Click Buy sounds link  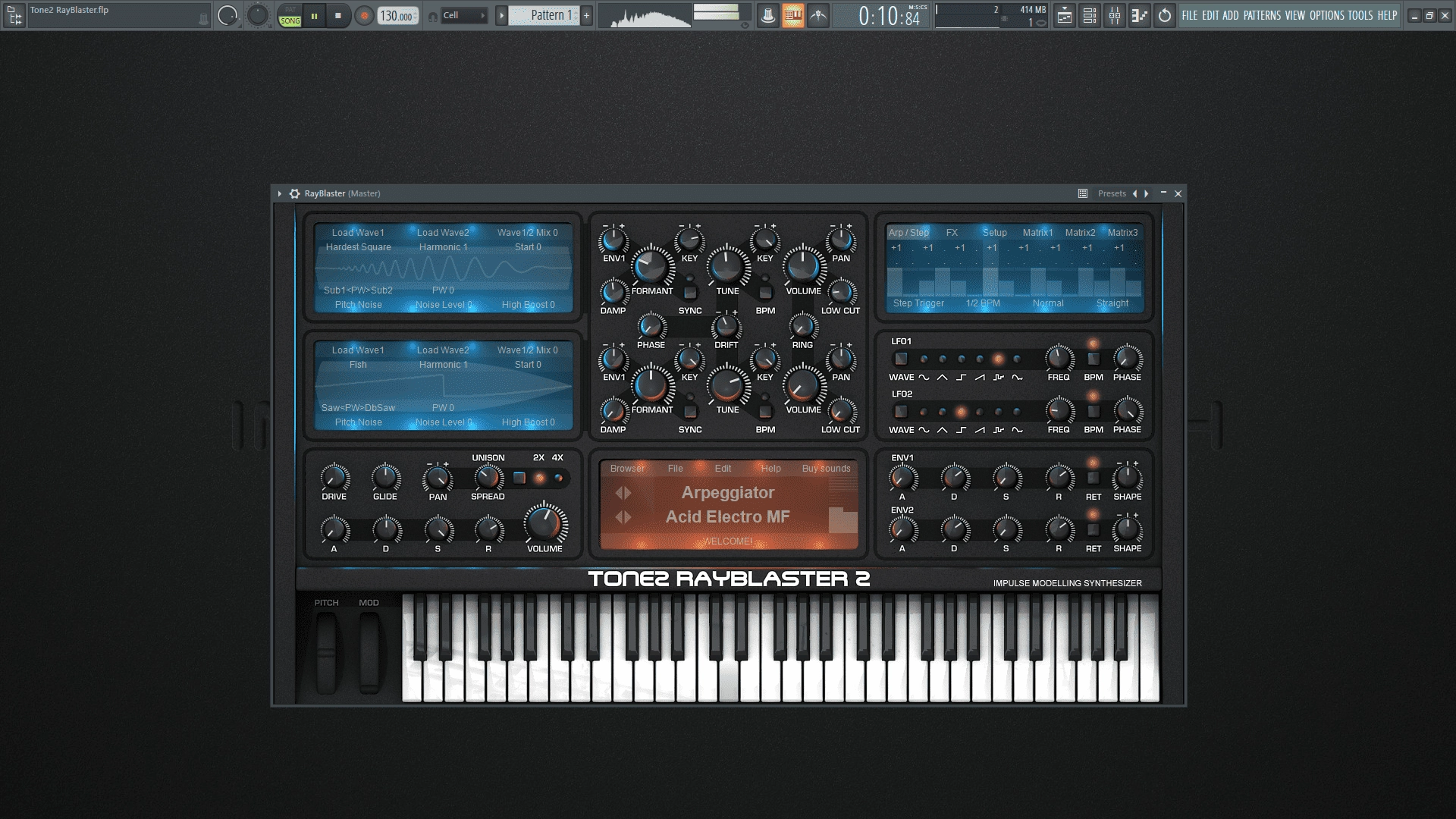[827, 469]
